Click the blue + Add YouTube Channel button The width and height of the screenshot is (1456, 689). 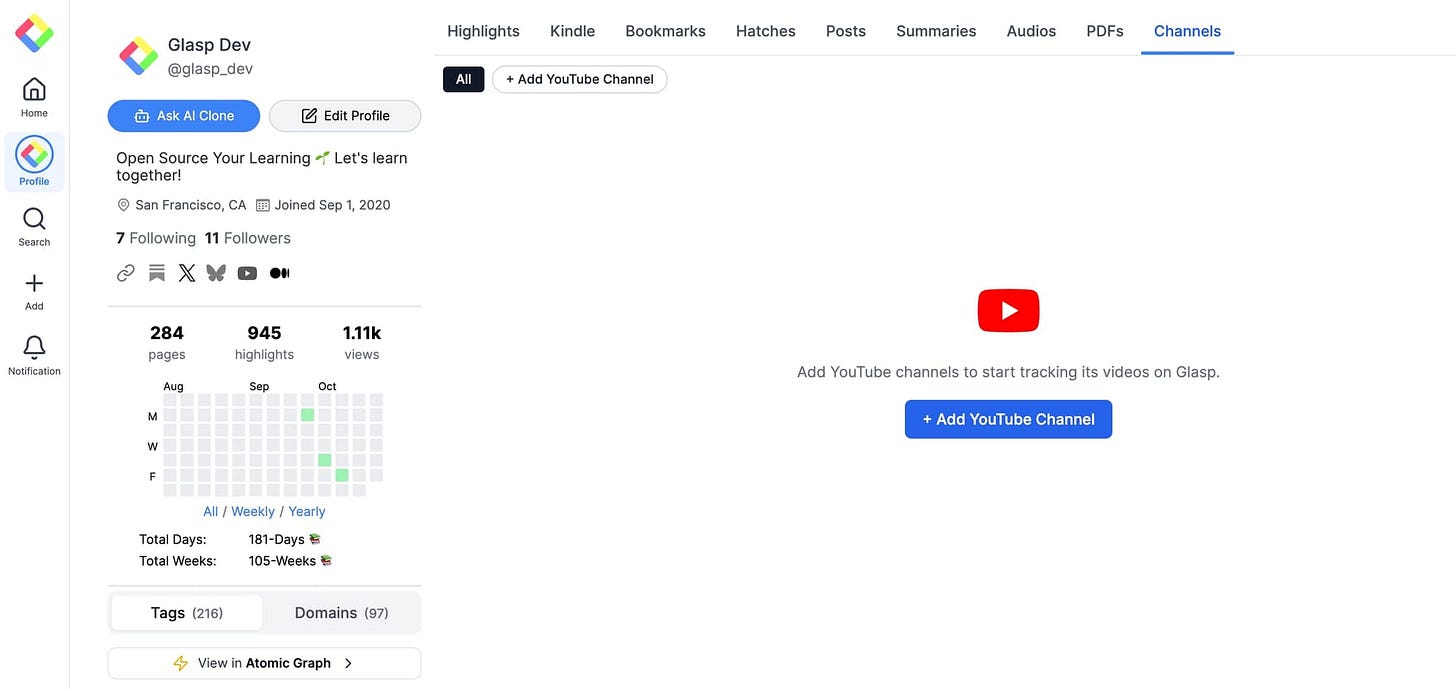pos(1008,419)
